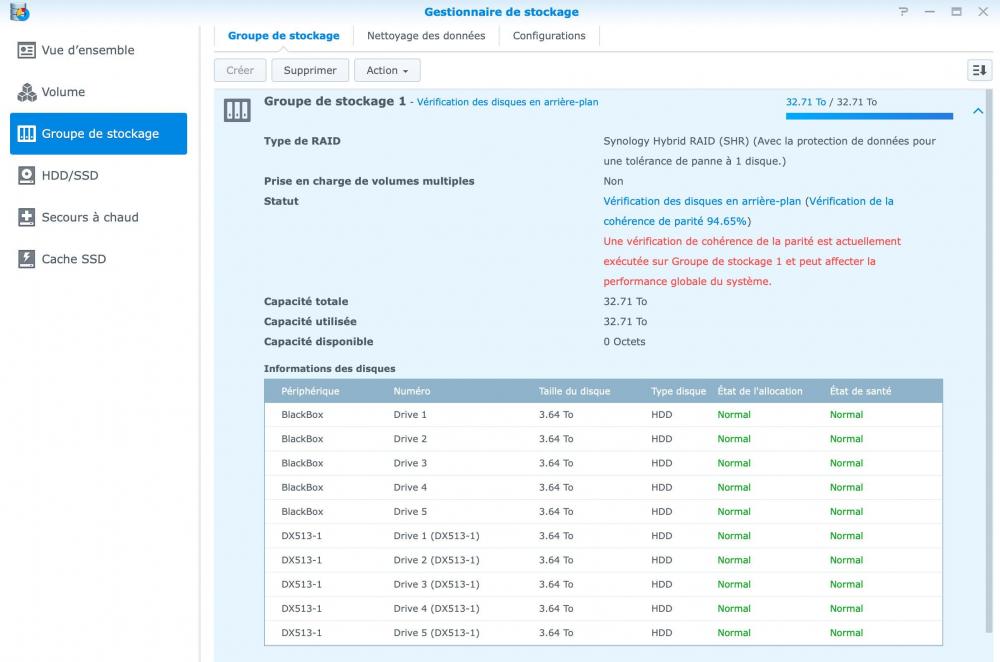This screenshot has height=662, width=1000.
Task: Click the Groupe de stockage 1 disks icon
Action: pos(237,110)
